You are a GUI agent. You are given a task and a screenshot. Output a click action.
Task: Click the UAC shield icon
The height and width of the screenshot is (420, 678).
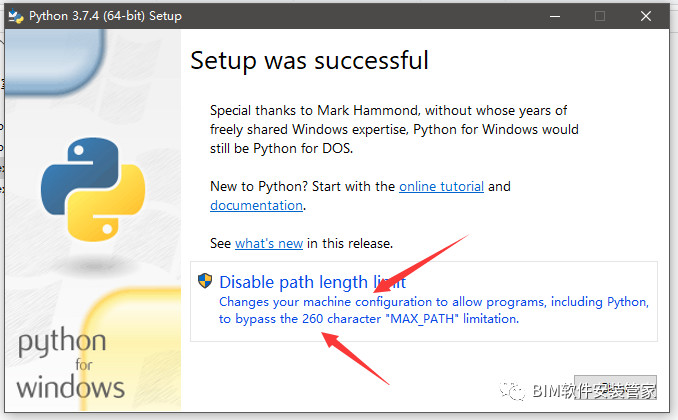tap(205, 281)
